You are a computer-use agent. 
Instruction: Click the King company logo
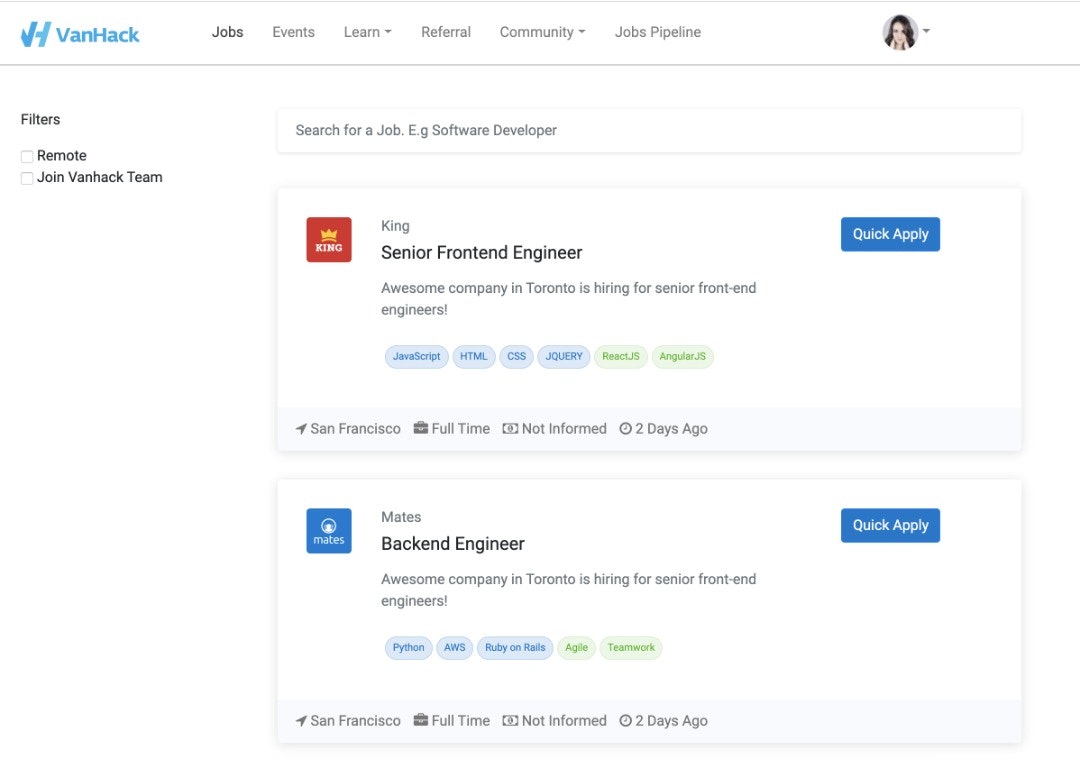pyautogui.click(x=329, y=239)
